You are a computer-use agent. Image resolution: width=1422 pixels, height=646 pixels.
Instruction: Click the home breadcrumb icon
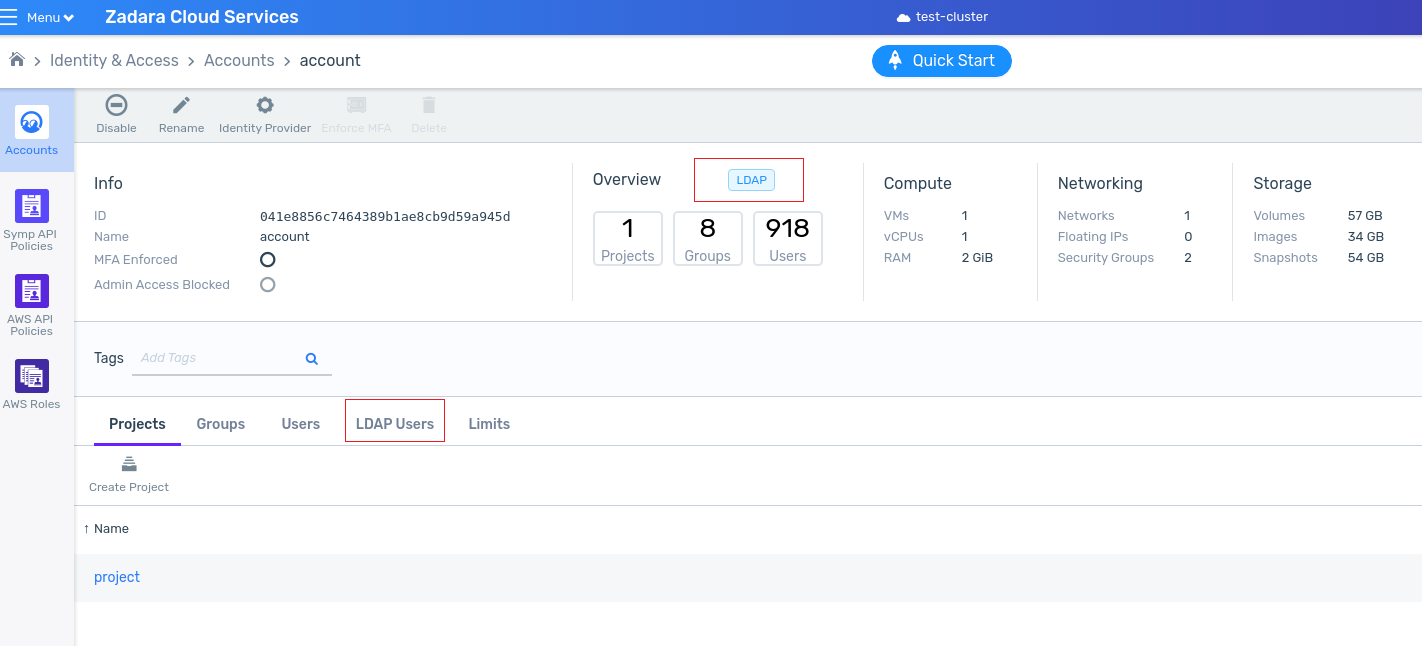(17, 60)
